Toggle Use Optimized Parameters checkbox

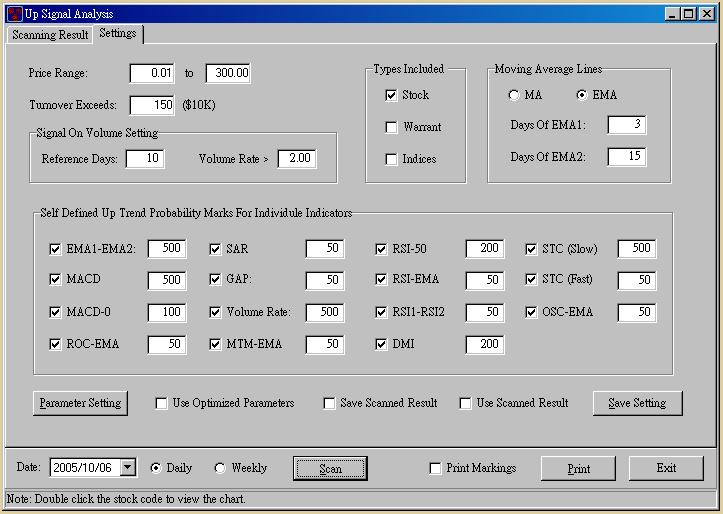pyautogui.click(x=162, y=403)
